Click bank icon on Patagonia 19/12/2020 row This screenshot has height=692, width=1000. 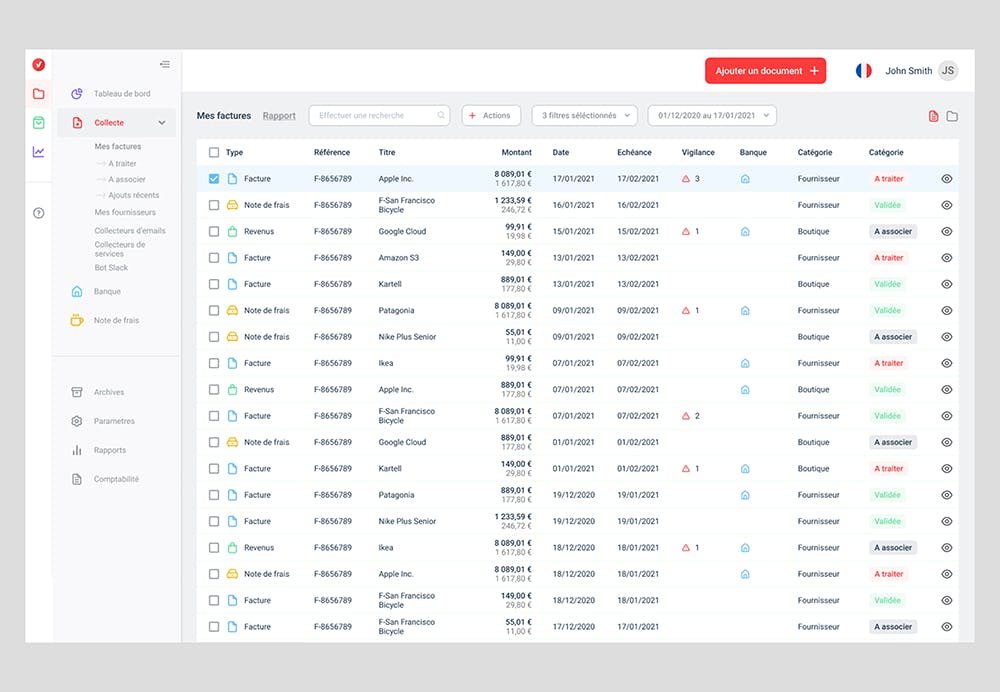745,495
